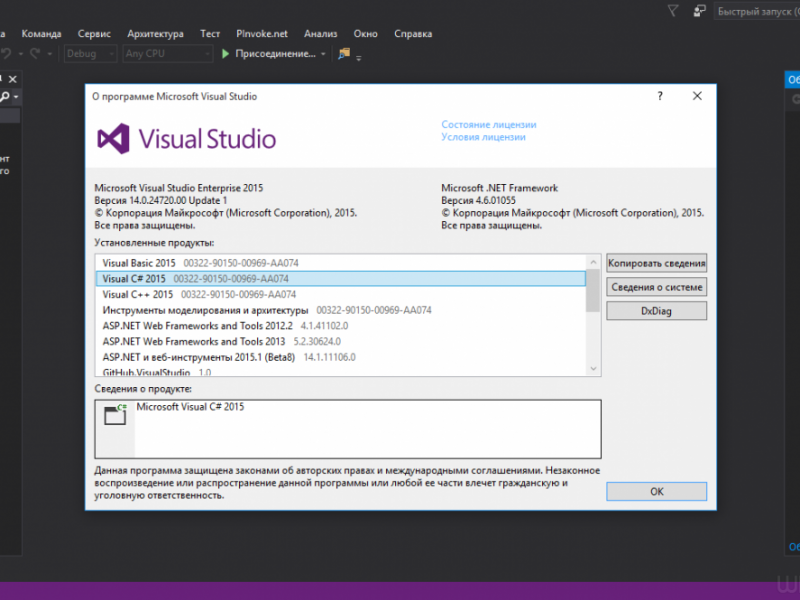Click the help question mark in dialog
This screenshot has width=800, height=600.
pos(660,96)
